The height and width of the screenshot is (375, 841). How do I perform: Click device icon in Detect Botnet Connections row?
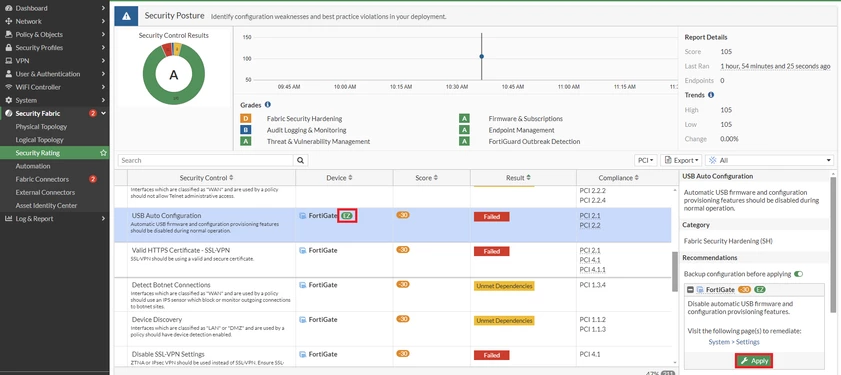[x=303, y=285]
